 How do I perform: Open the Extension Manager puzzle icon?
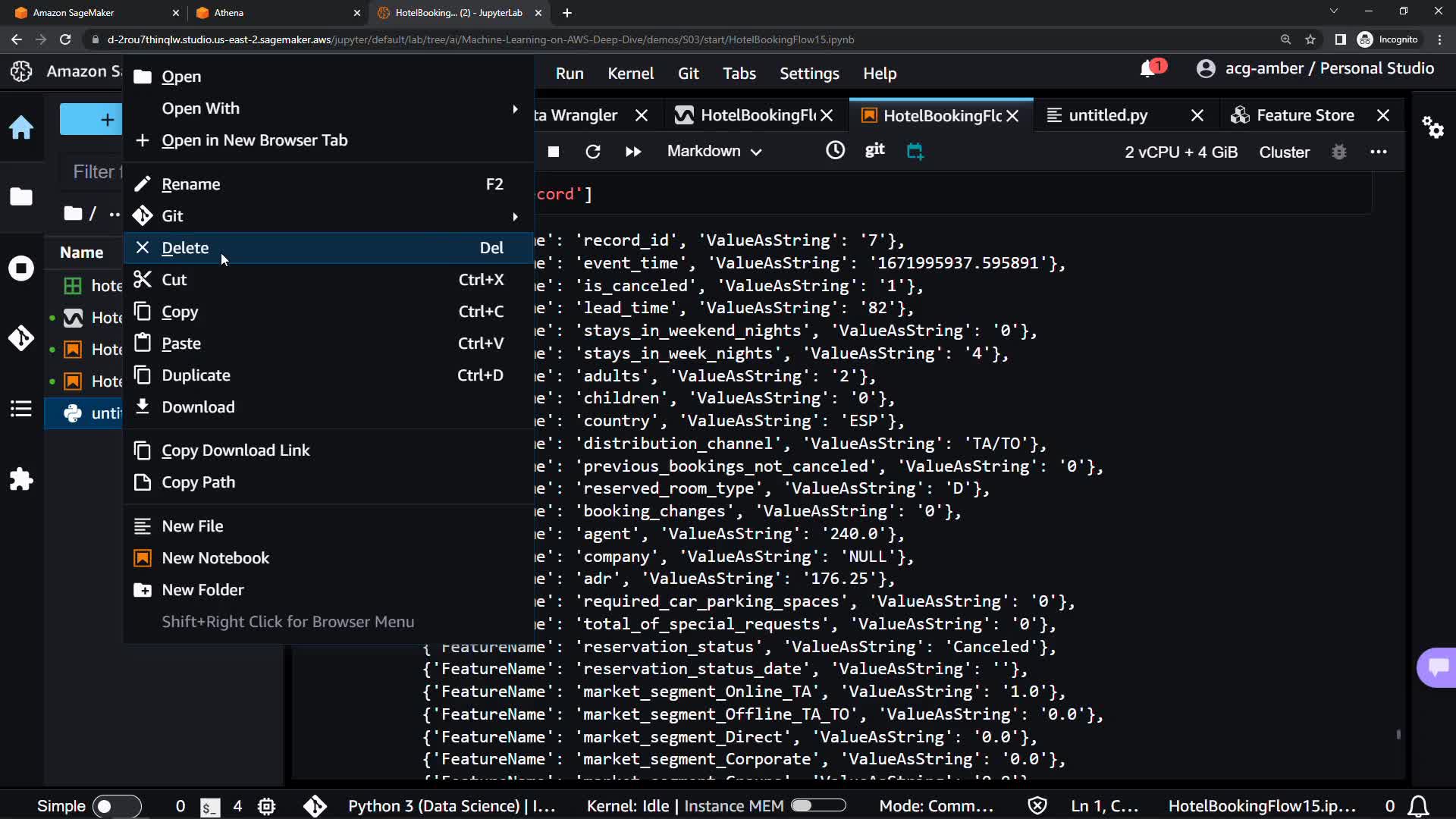(21, 479)
